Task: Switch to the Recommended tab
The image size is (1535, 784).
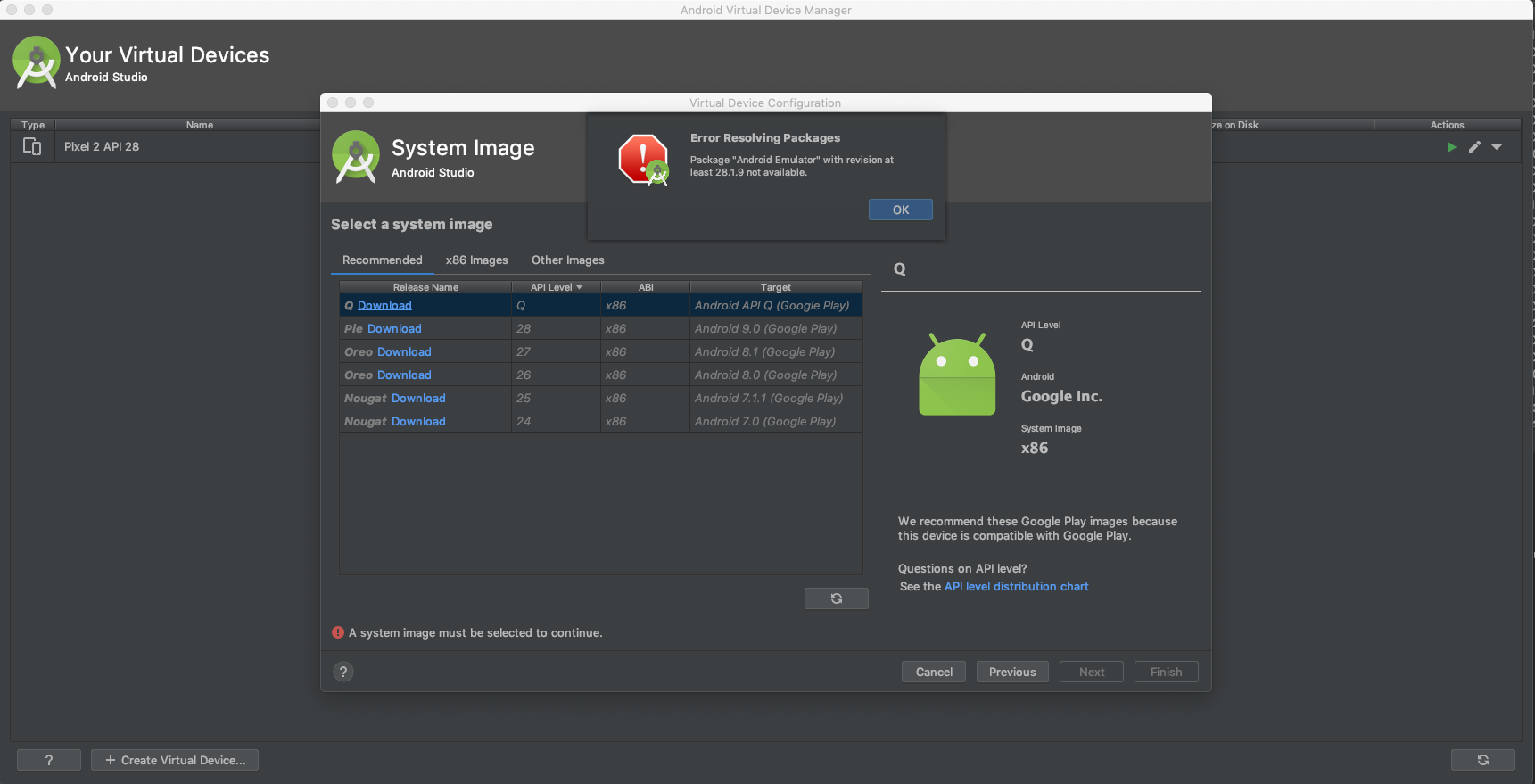Action: [x=383, y=260]
